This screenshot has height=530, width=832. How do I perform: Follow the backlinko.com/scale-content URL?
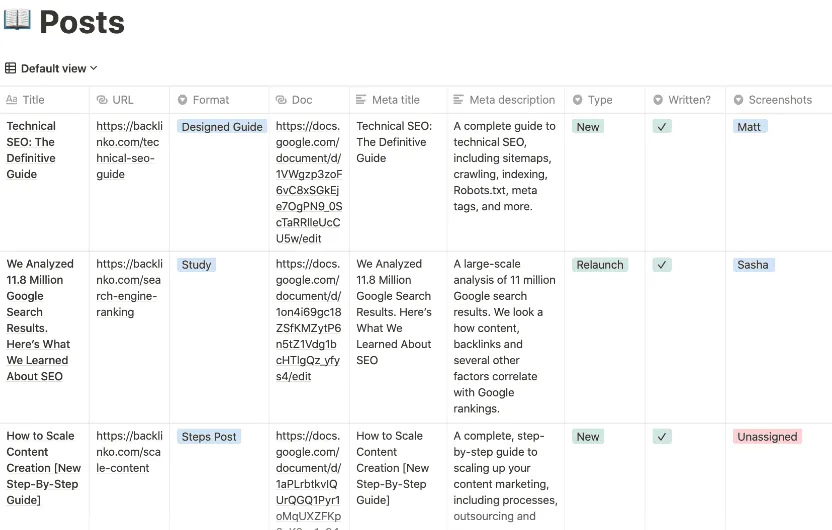(x=129, y=452)
